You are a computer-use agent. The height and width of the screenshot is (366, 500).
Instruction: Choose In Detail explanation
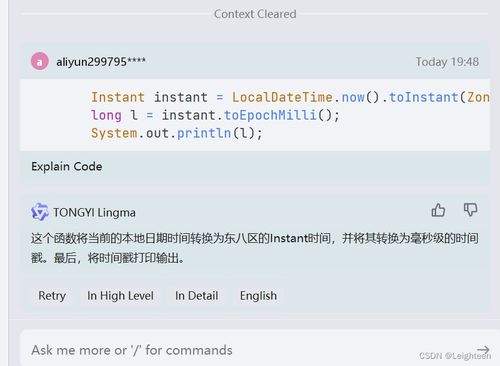(197, 296)
